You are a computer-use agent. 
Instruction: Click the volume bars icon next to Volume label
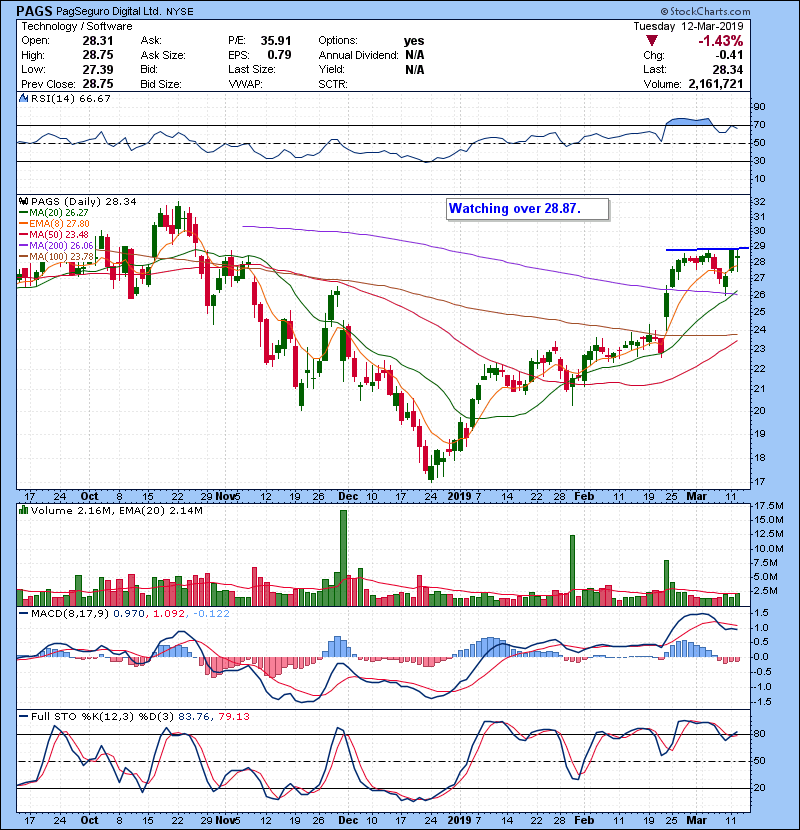click(23, 510)
